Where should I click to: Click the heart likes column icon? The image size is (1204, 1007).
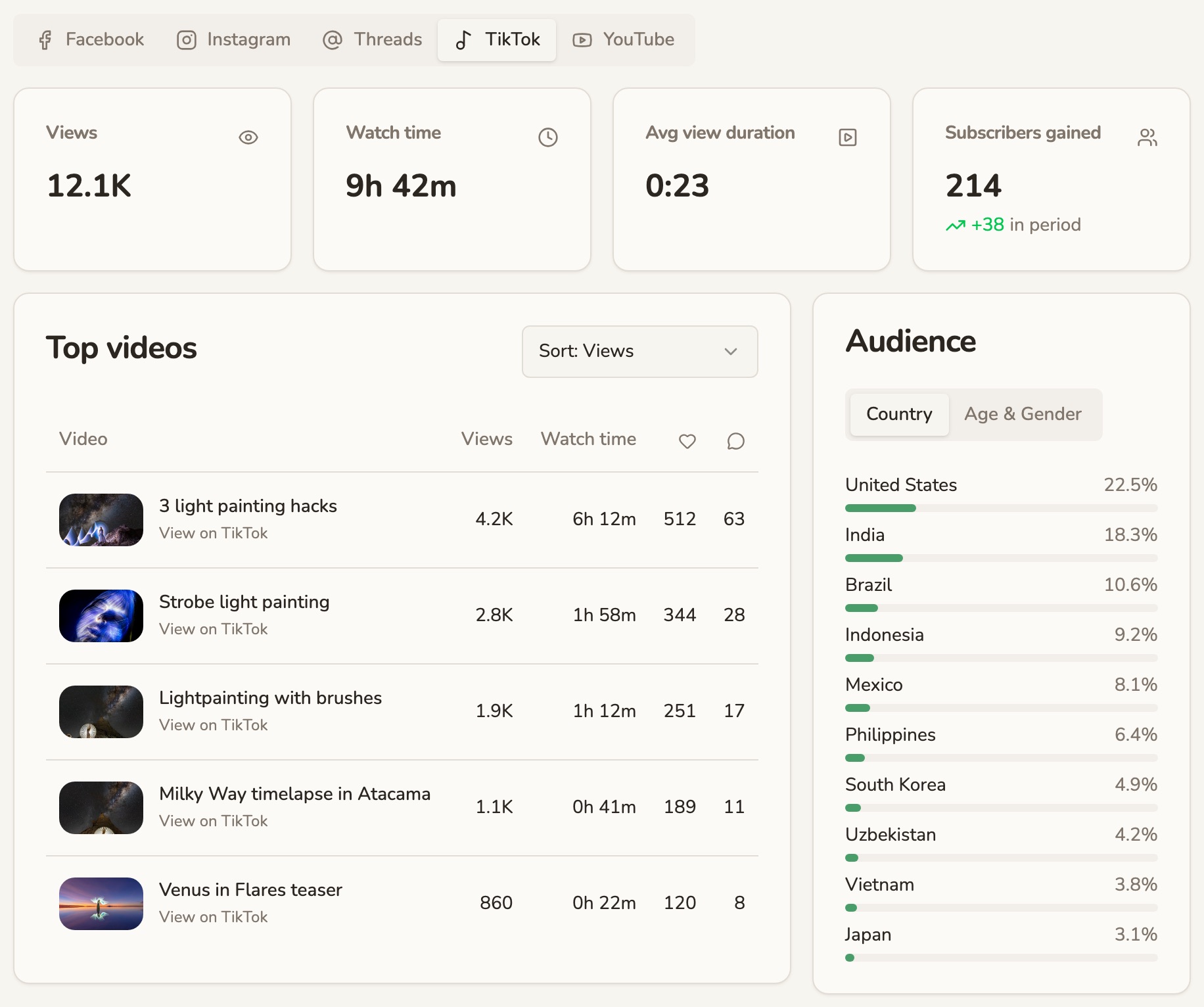(687, 441)
